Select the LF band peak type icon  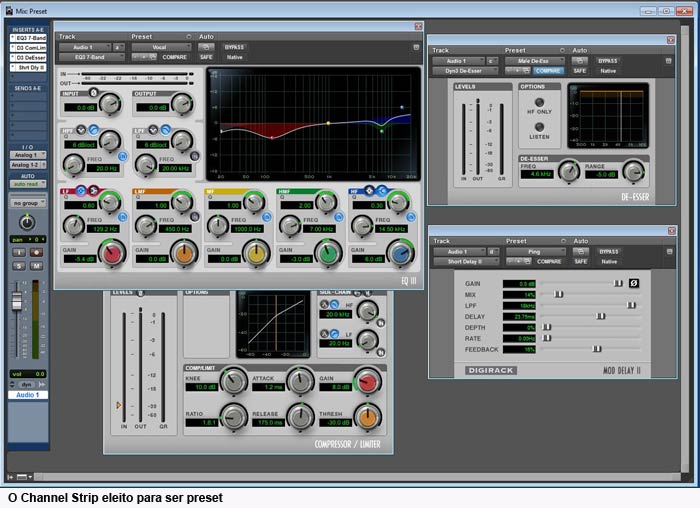pyautogui.click(x=81, y=191)
